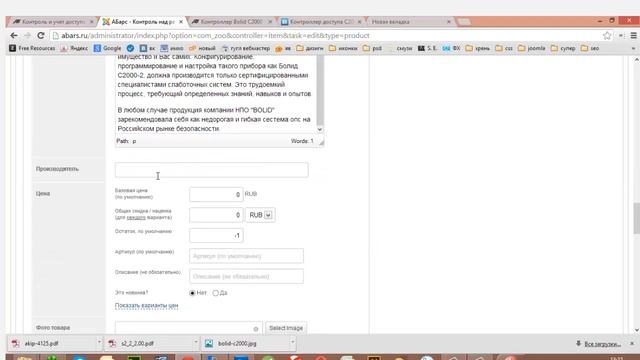This screenshot has height=360, width=640.
Task: Open downloaded file s2_2_2.00.pdf
Action: click(148, 344)
